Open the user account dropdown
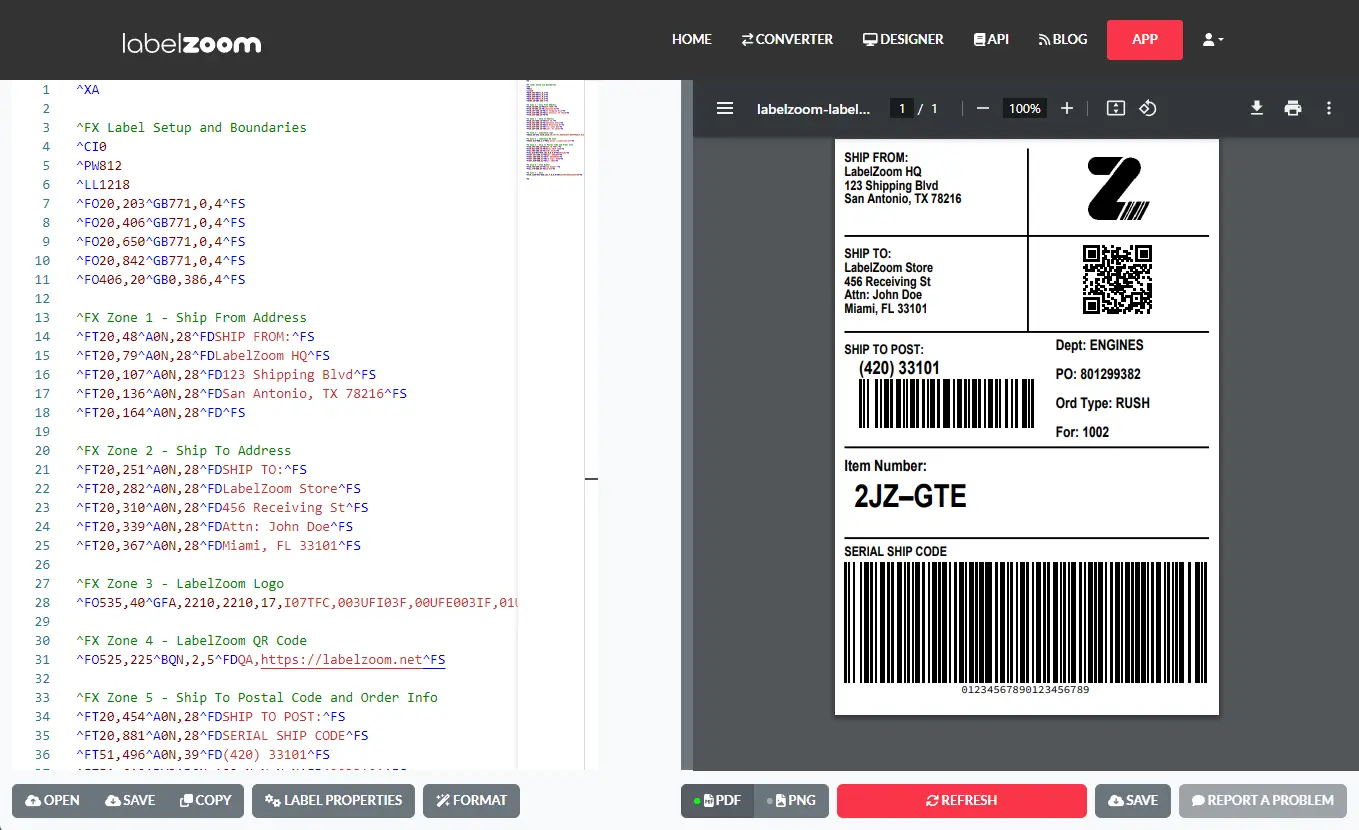 click(x=1212, y=39)
